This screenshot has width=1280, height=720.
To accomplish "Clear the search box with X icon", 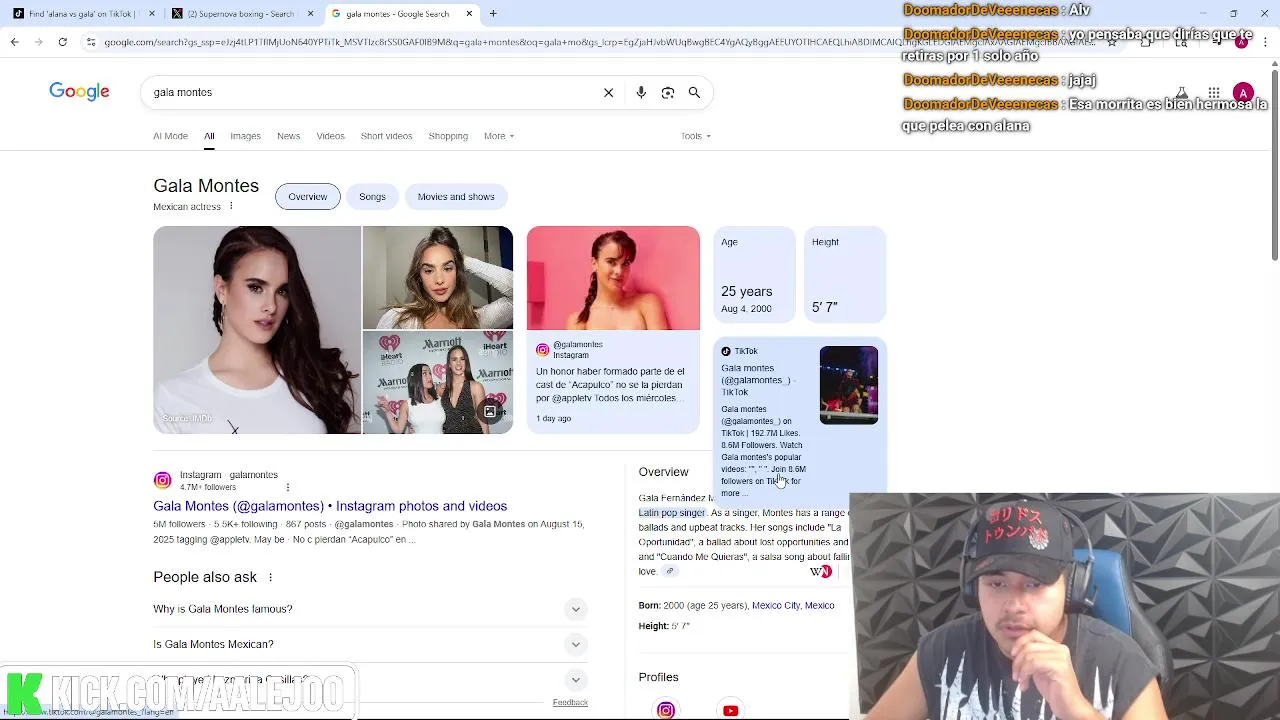I will coord(608,93).
